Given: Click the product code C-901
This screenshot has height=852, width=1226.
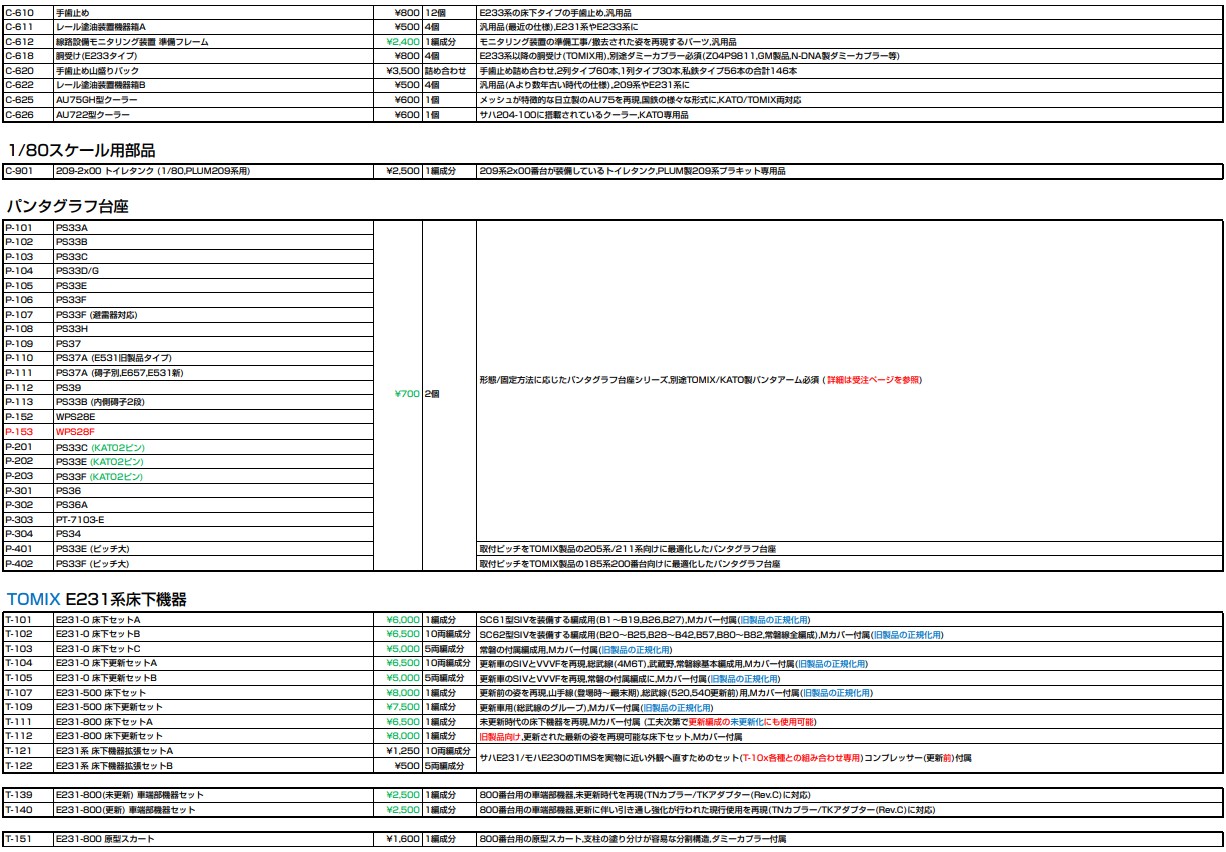Looking at the screenshot, I should pyautogui.click(x=19, y=172).
